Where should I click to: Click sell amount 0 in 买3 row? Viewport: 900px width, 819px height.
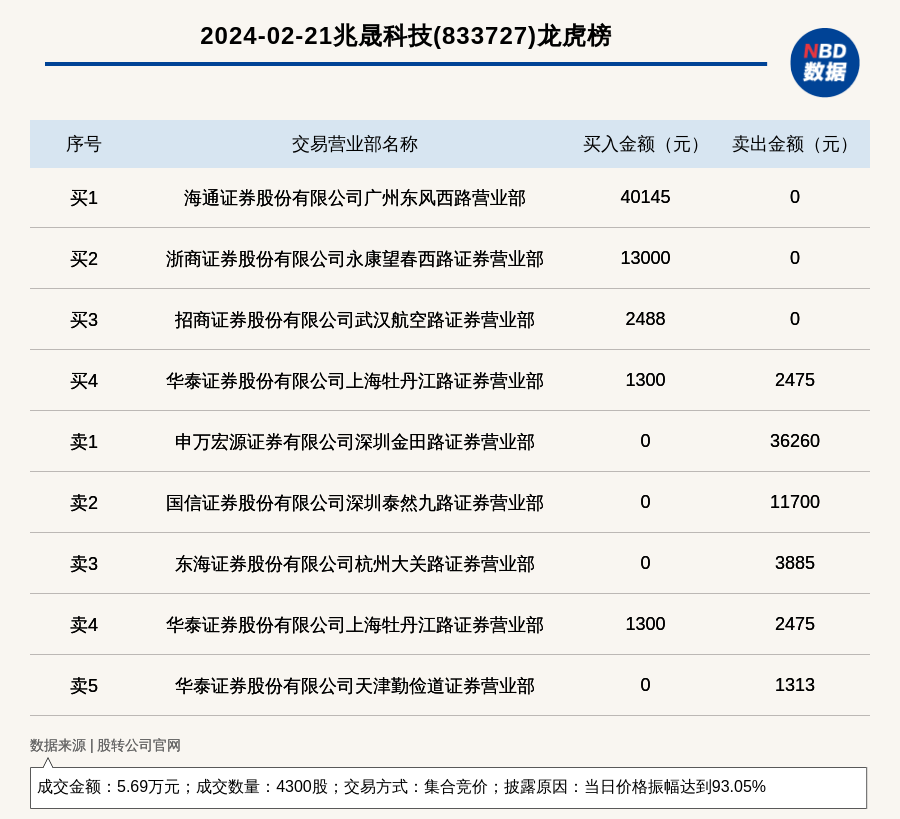coord(794,319)
